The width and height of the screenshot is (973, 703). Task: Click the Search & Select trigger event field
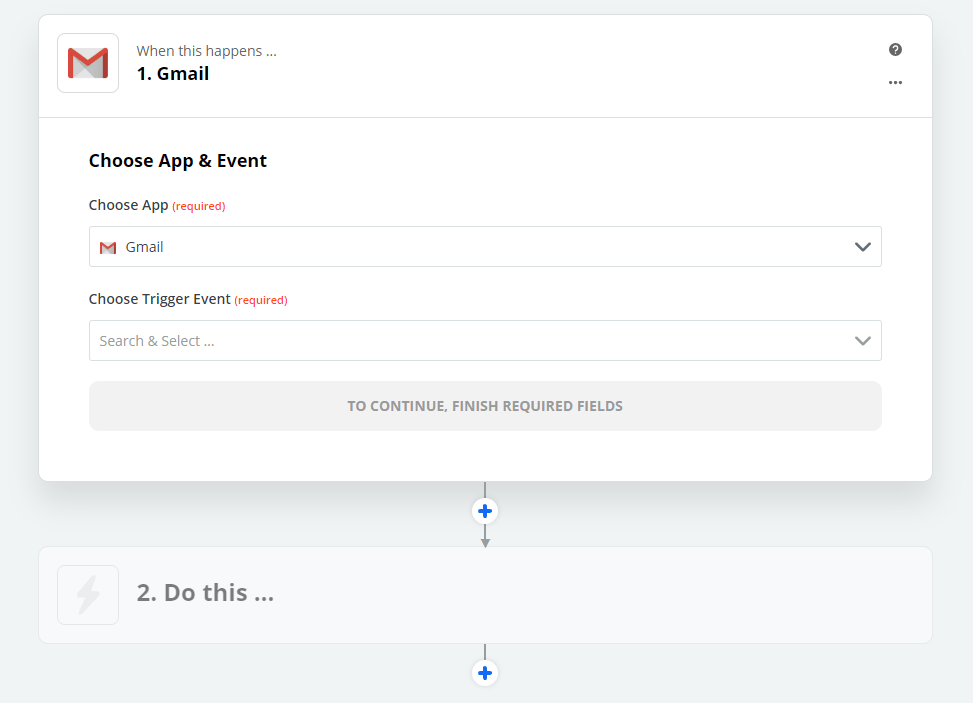[485, 341]
